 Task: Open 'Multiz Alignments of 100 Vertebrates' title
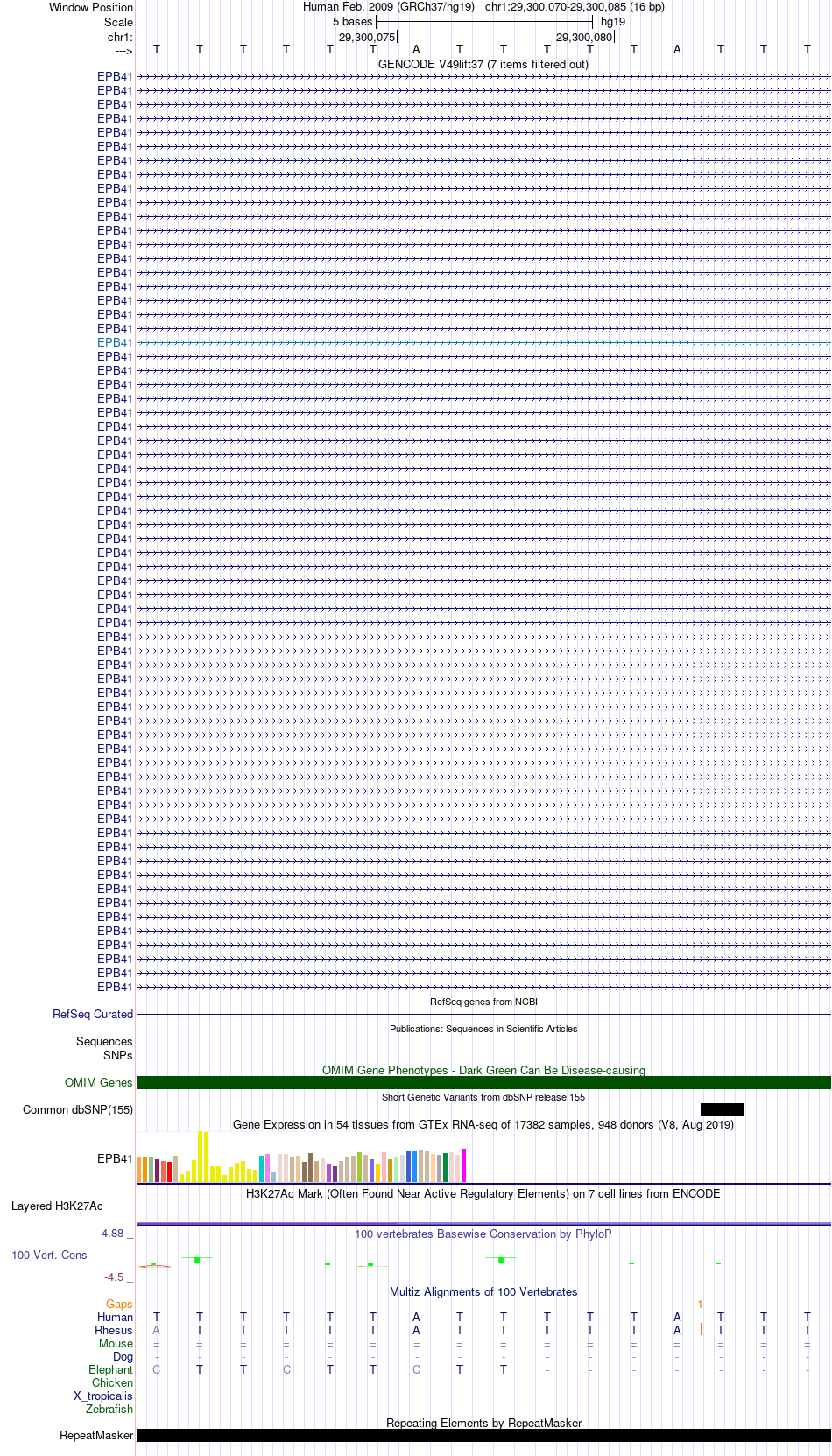[483, 1291]
